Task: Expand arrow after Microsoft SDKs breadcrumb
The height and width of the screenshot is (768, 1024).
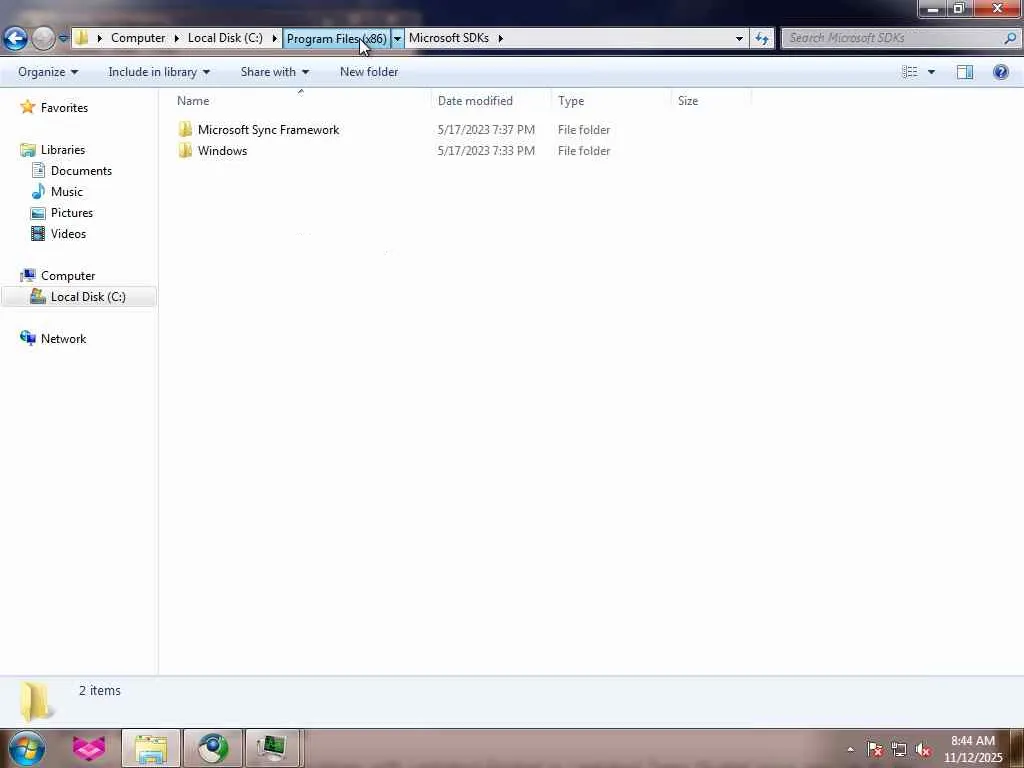Action: [x=501, y=38]
